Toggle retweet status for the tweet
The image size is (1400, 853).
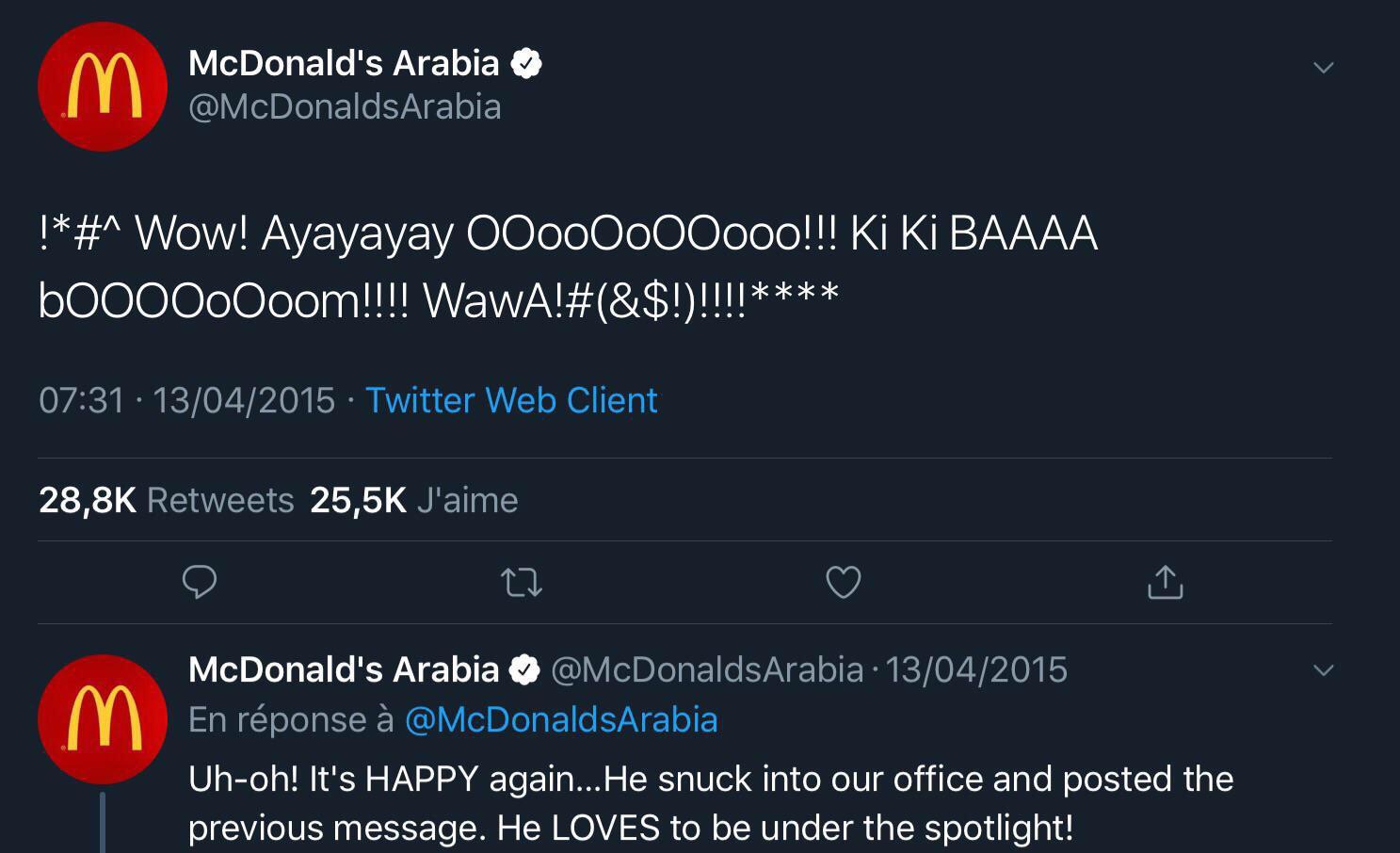click(521, 583)
